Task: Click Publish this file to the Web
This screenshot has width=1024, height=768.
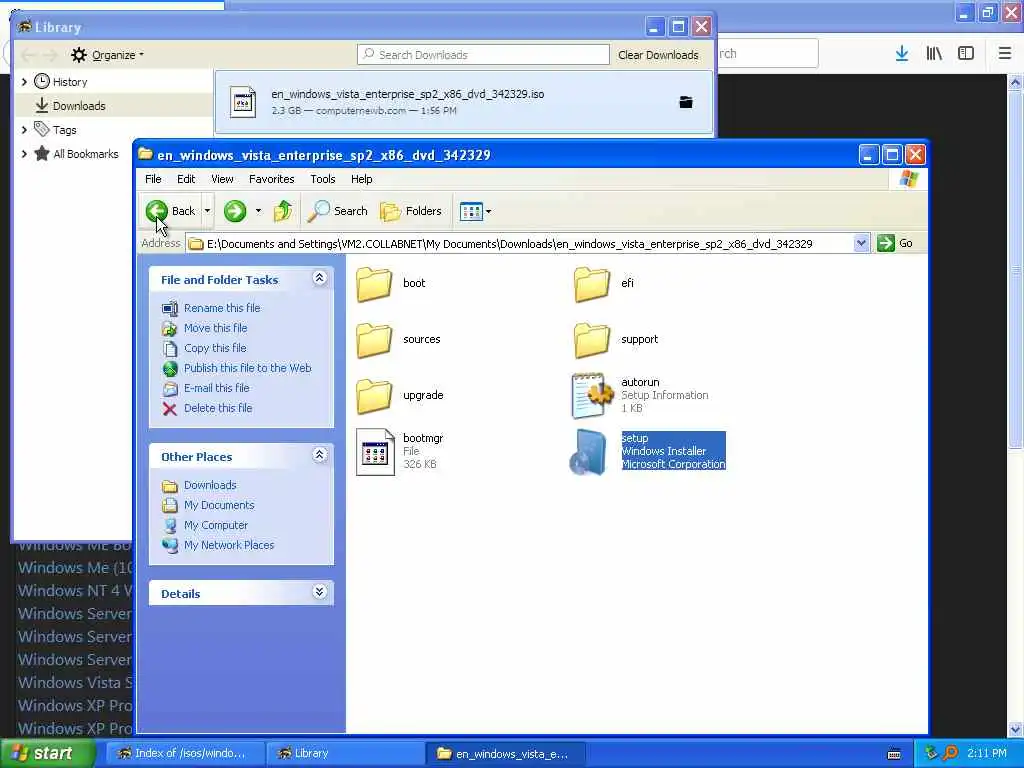Action: [248, 368]
